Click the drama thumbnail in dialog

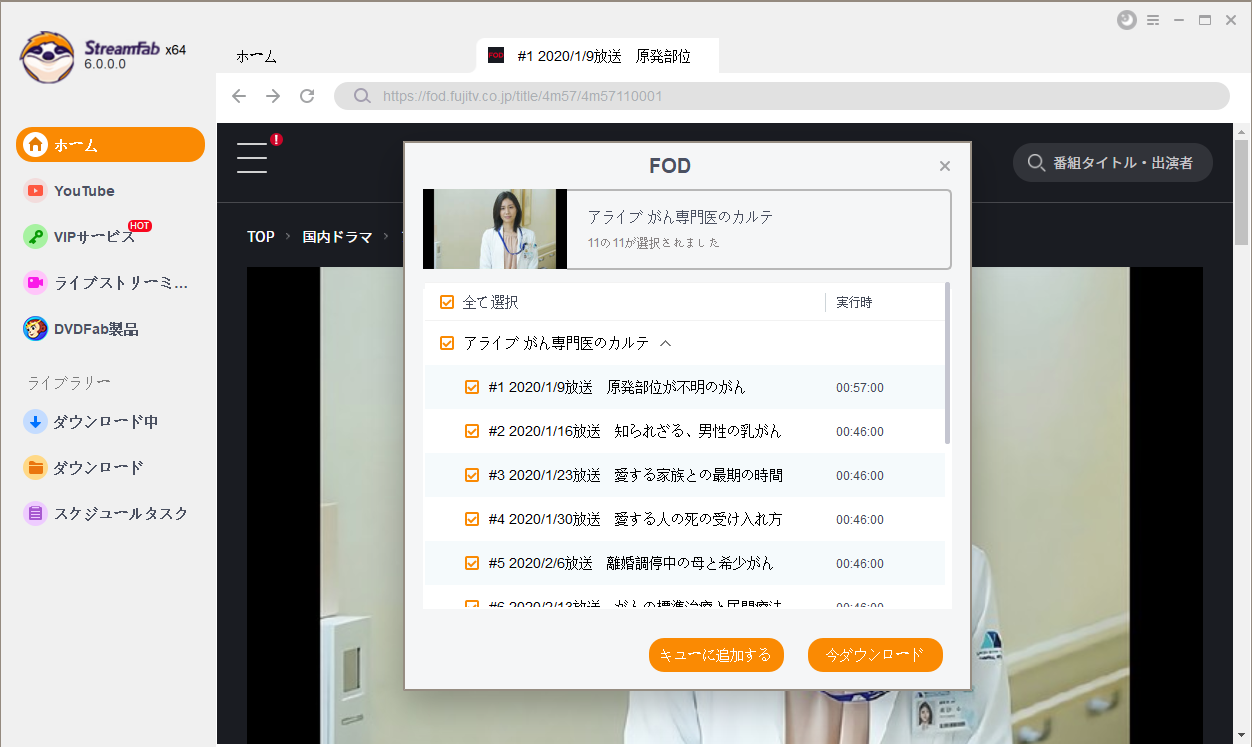495,229
